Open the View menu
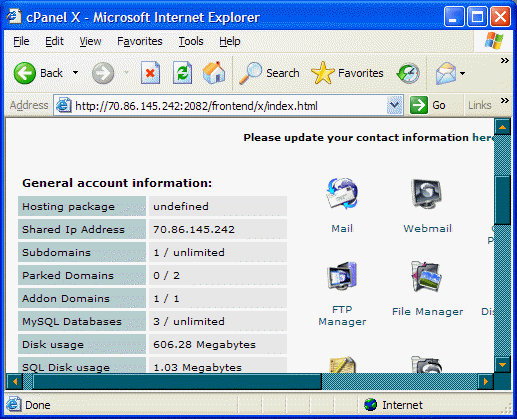This screenshot has height=419, width=517. point(90,41)
